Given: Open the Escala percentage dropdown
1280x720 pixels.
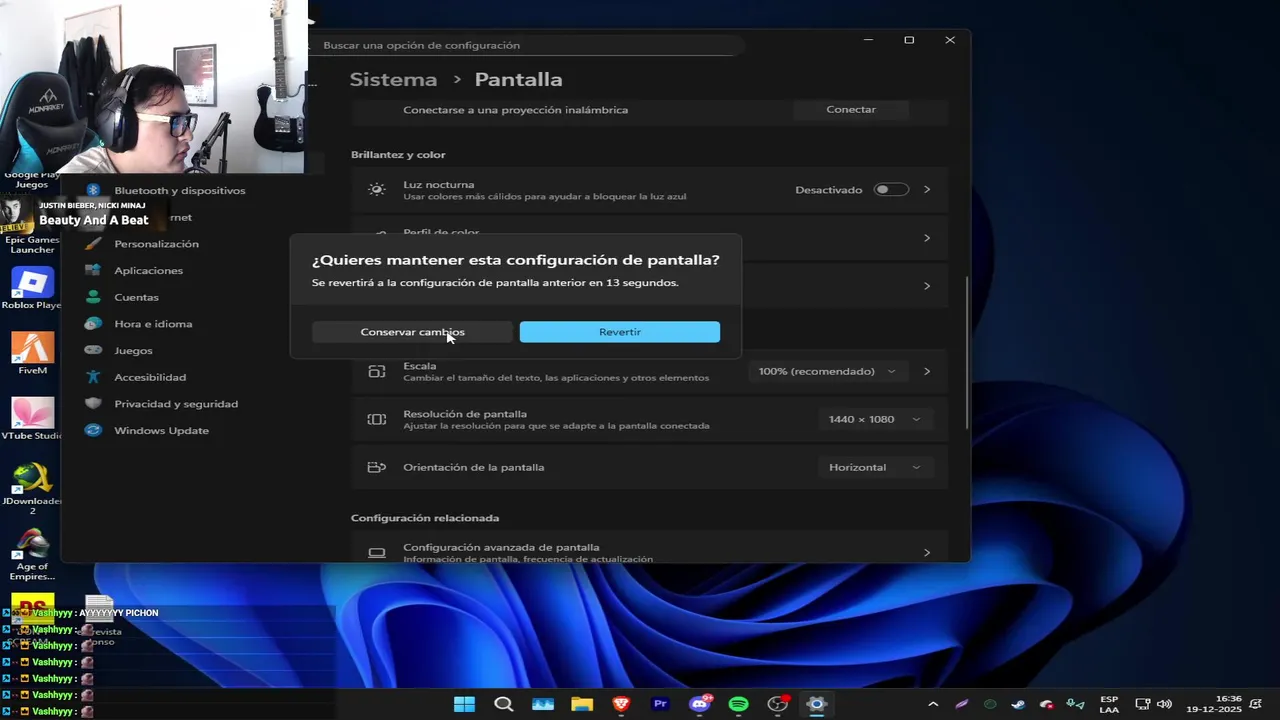Looking at the screenshot, I should click(x=827, y=371).
